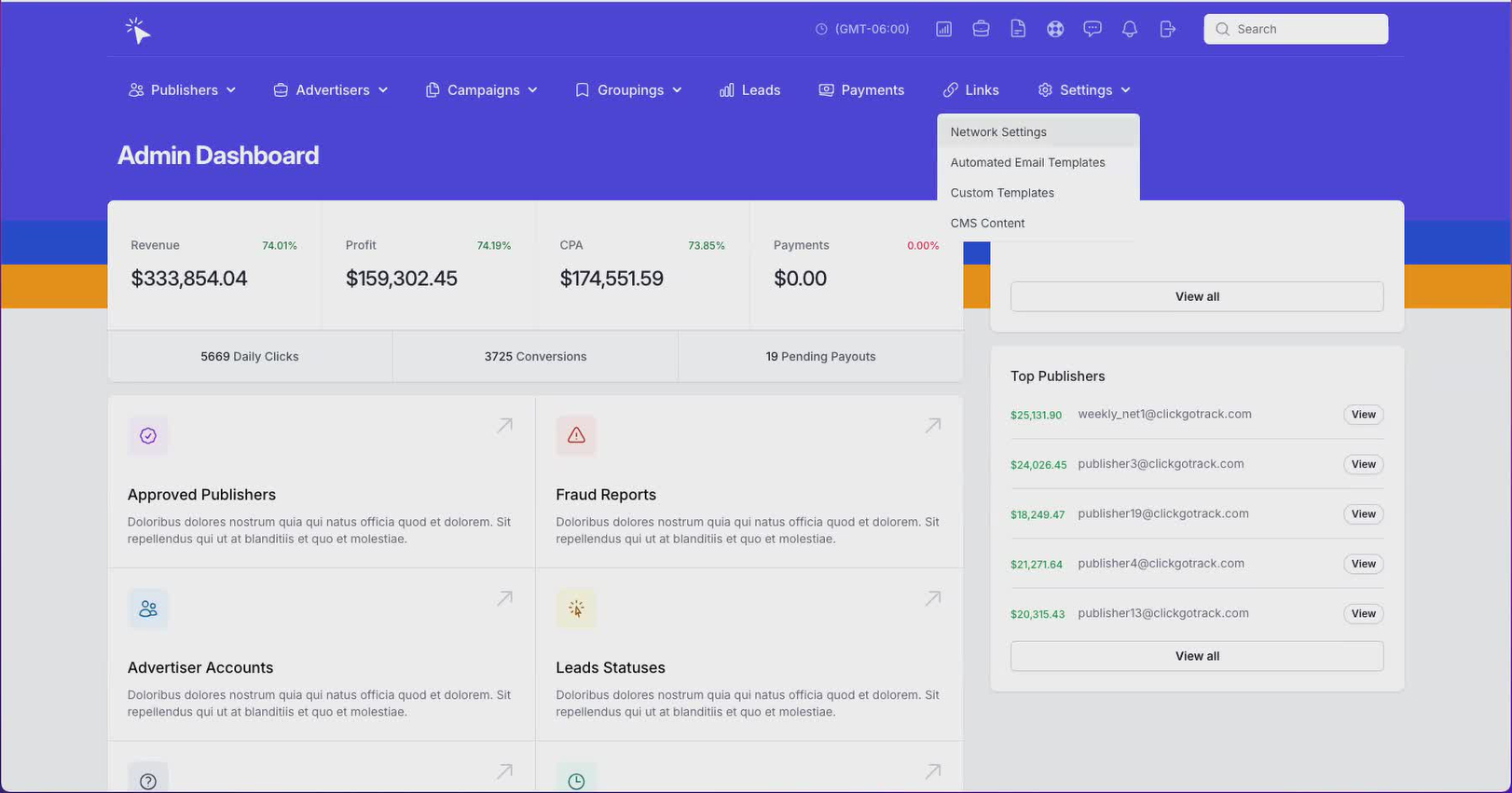Select CMS Content menu entry
1512x793 pixels.
pyautogui.click(x=987, y=224)
